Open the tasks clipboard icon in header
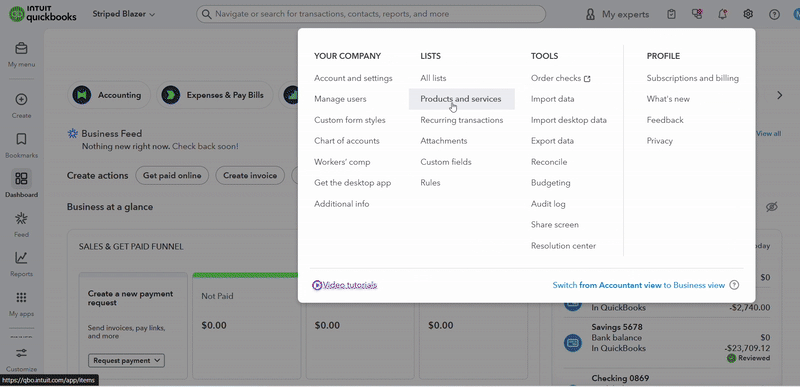Viewport: 800px width, 387px height. tap(671, 14)
